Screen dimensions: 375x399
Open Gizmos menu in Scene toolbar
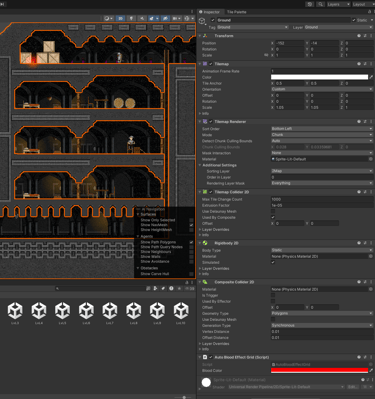(189, 18)
